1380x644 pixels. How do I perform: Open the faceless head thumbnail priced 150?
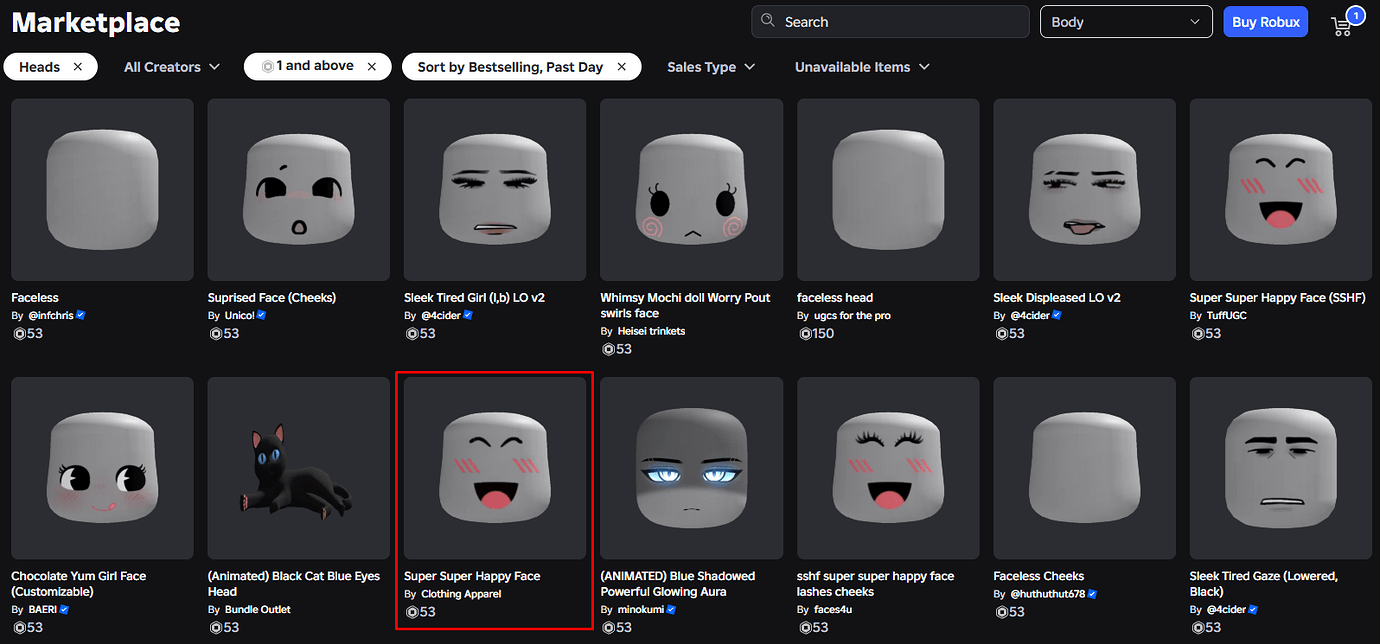(x=888, y=190)
